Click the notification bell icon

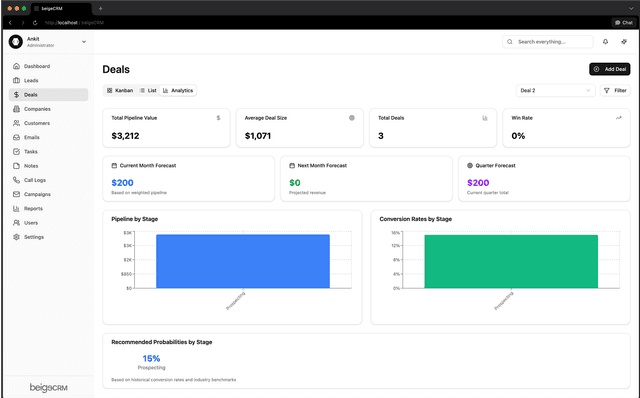pyautogui.click(x=605, y=42)
